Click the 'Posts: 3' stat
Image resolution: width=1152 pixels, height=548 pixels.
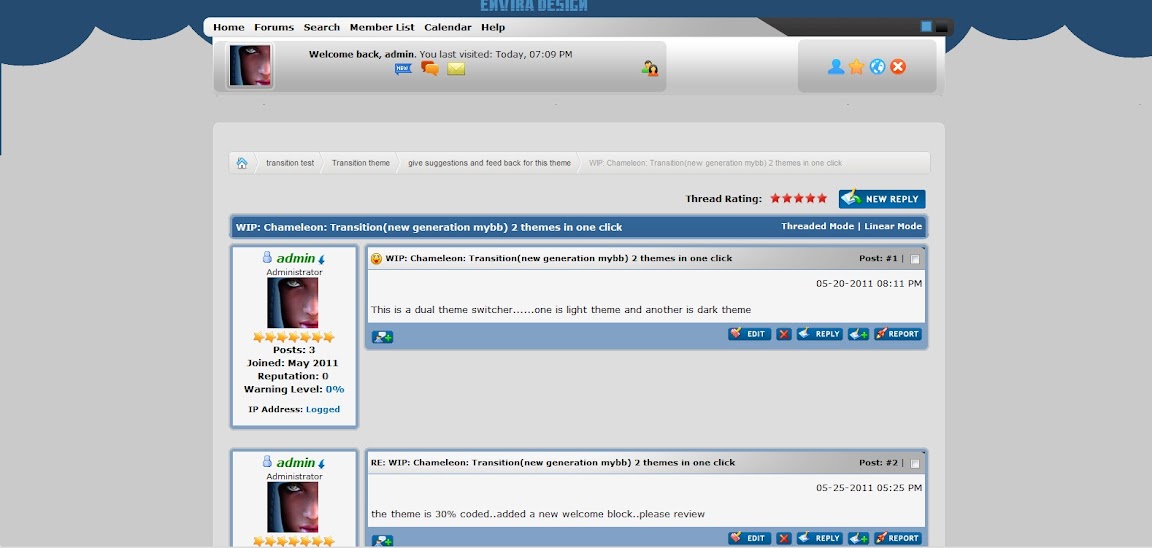click(x=294, y=350)
